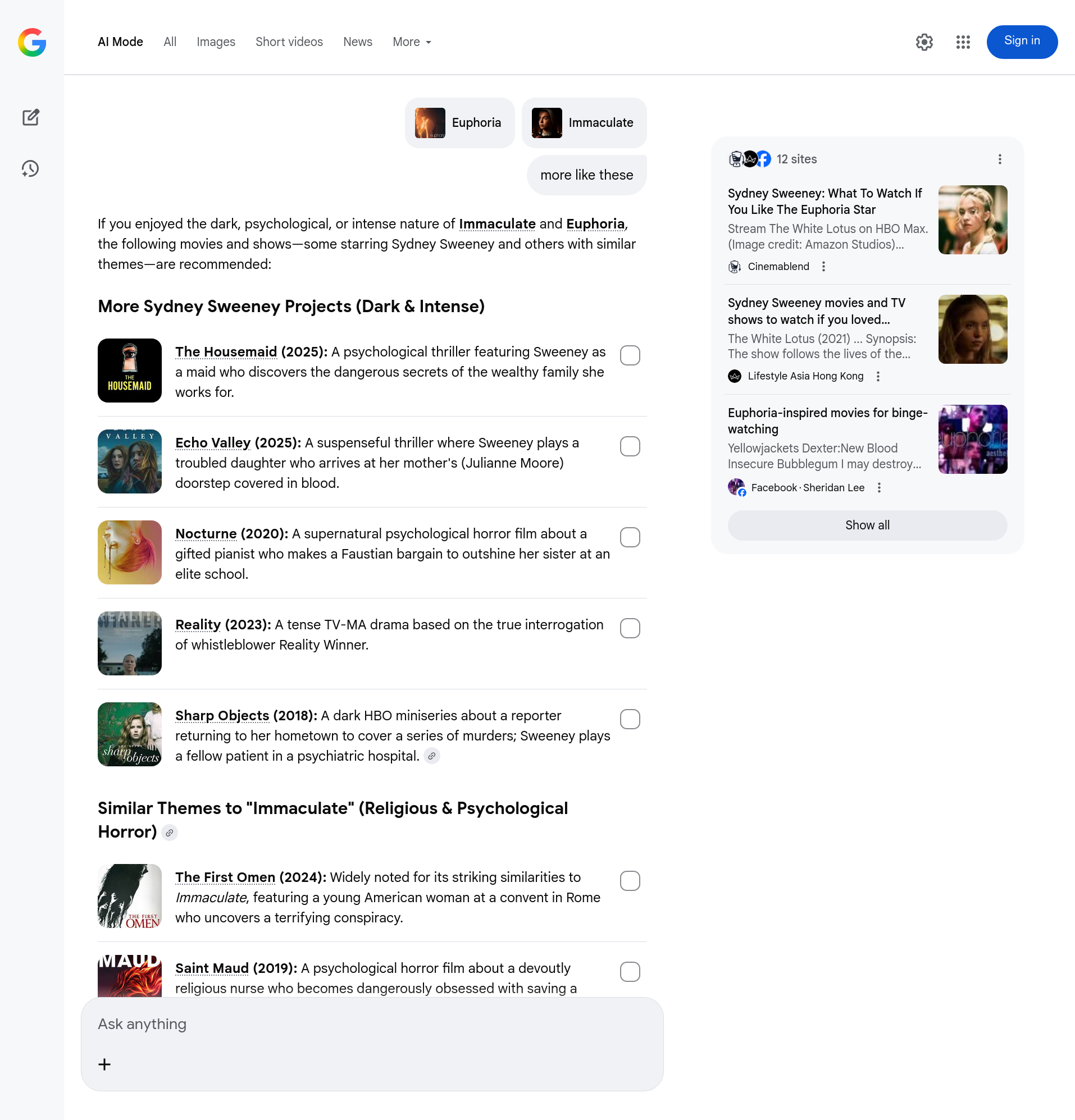Screen dimensions: 1075x1120
Task: Open the Immaculate chip
Action: point(584,123)
